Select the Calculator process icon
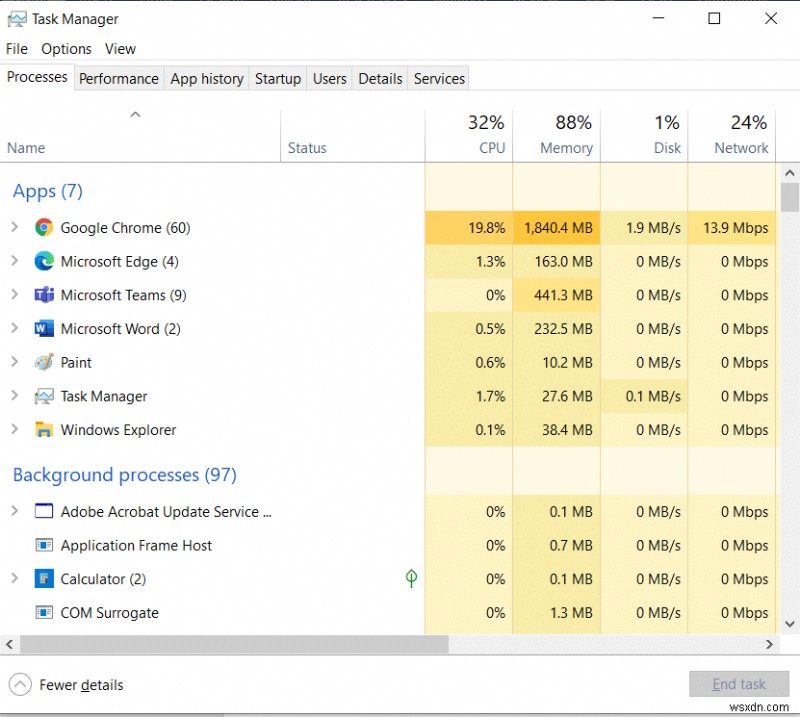The height and width of the screenshot is (717, 800). (44, 579)
